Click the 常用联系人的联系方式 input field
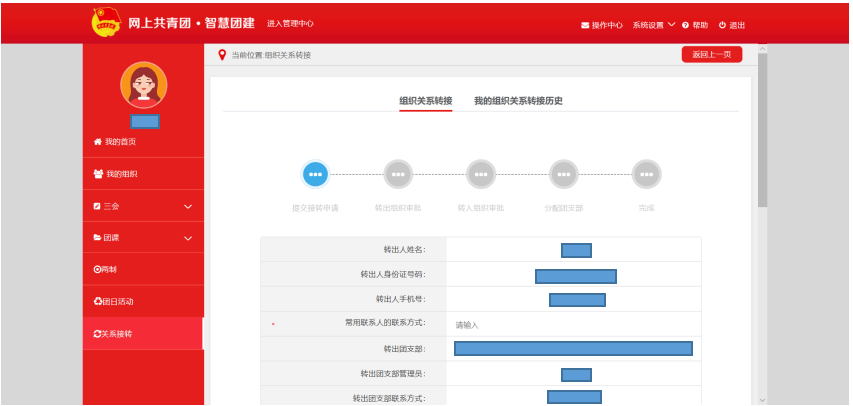 (x=570, y=325)
